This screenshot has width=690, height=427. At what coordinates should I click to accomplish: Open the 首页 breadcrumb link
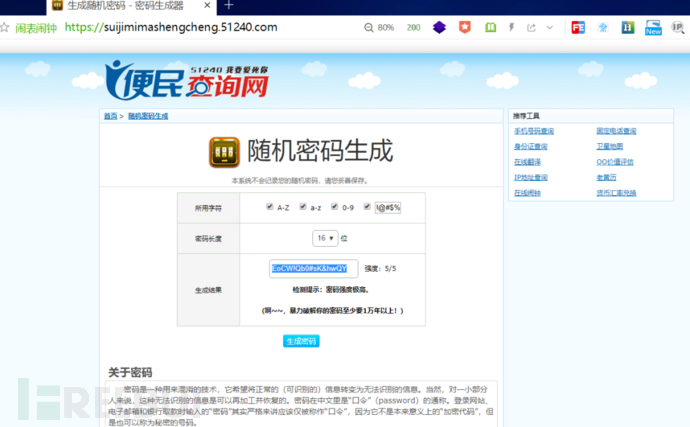click(110, 116)
